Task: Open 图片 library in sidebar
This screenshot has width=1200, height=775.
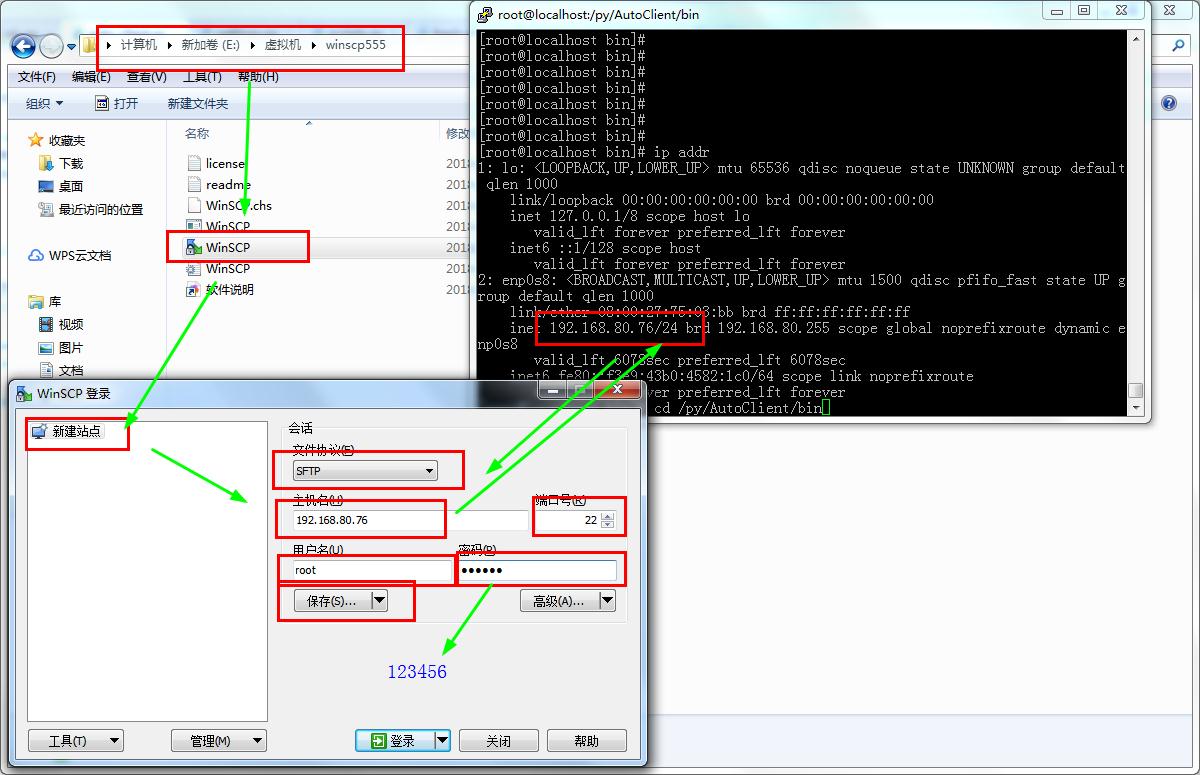Action: point(61,347)
